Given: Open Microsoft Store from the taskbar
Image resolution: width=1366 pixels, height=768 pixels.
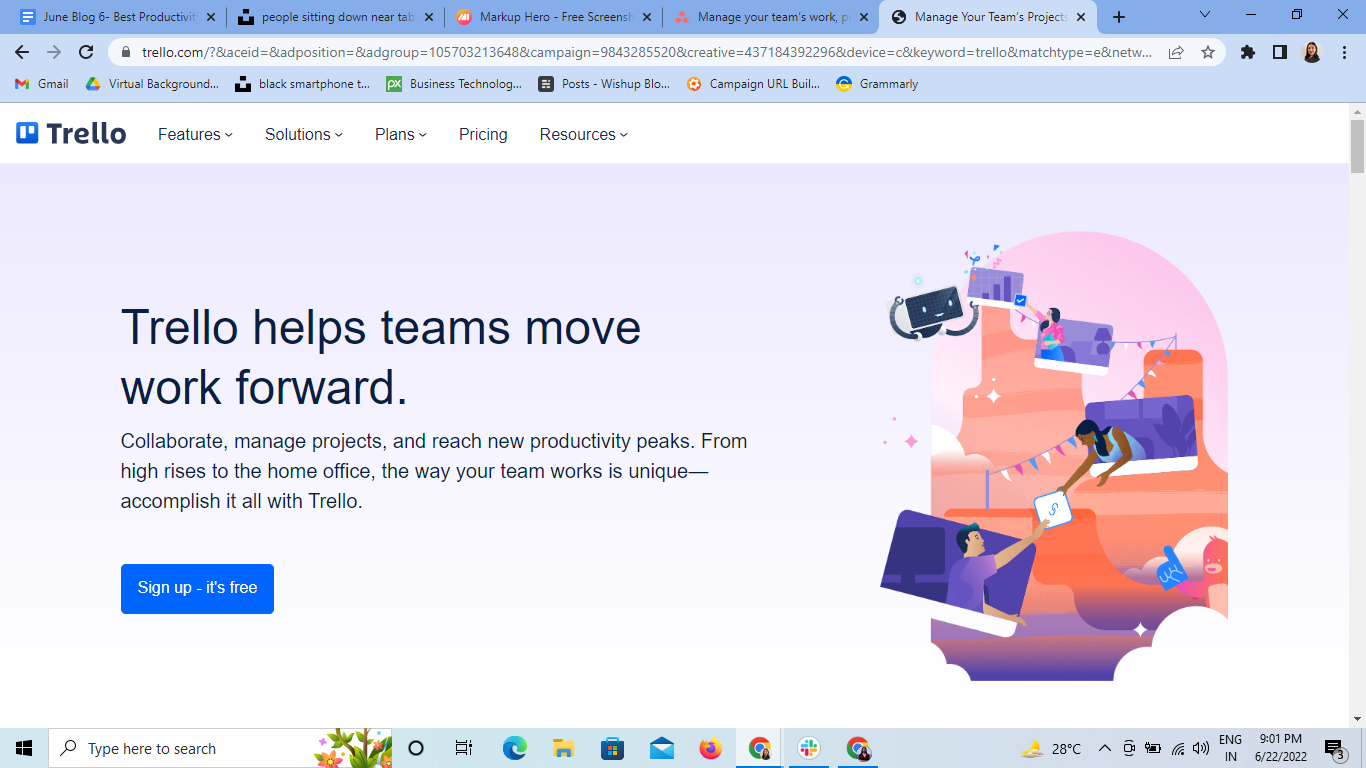Looking at the screenshot, I should [x=613, y=748].
